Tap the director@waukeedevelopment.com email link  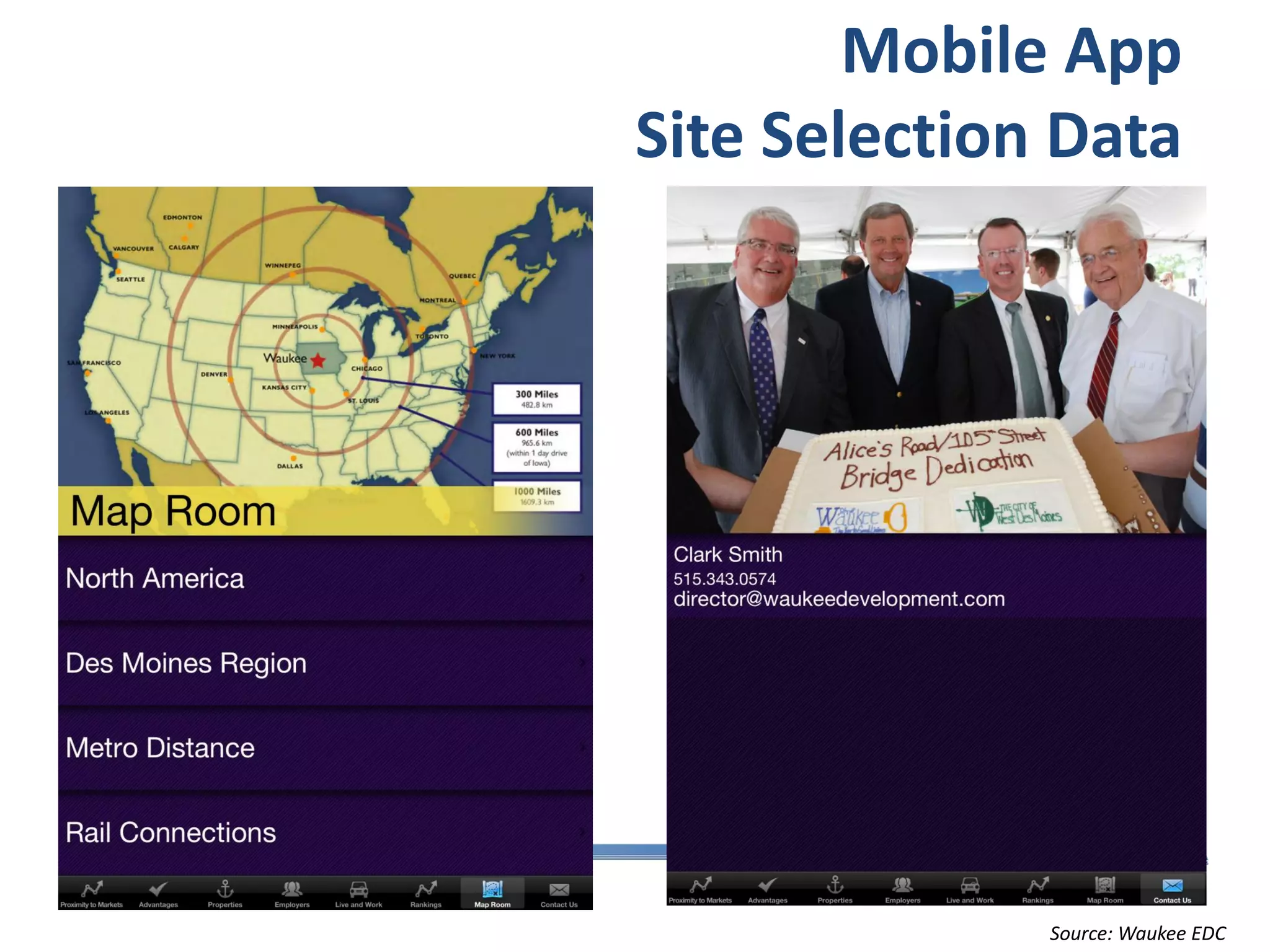[839, 599]
